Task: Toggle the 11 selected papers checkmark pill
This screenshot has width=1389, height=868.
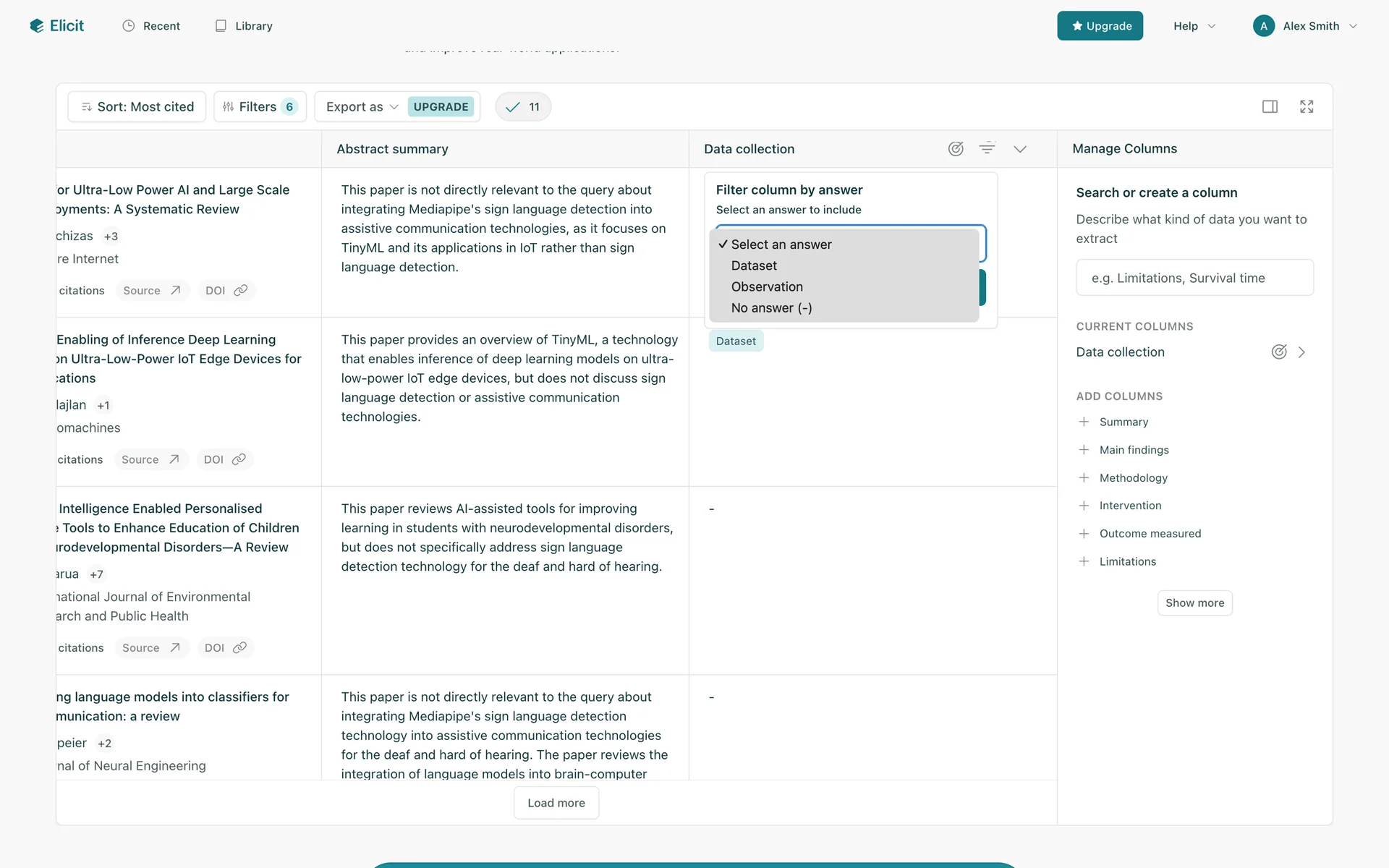Action: click(523, 107)
